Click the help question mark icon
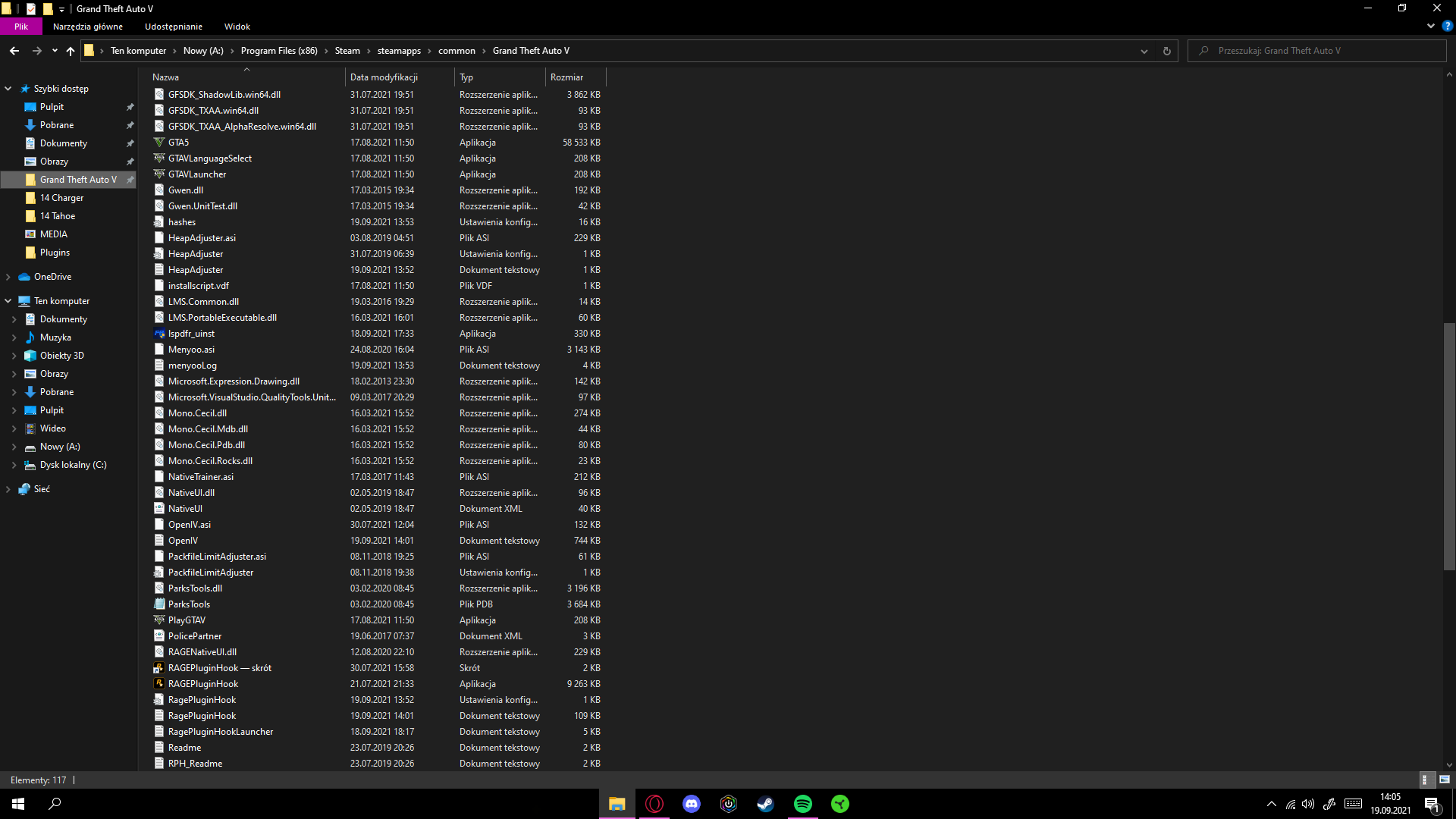Viewport: 1456px width, 819px height. coord(1447,26)
